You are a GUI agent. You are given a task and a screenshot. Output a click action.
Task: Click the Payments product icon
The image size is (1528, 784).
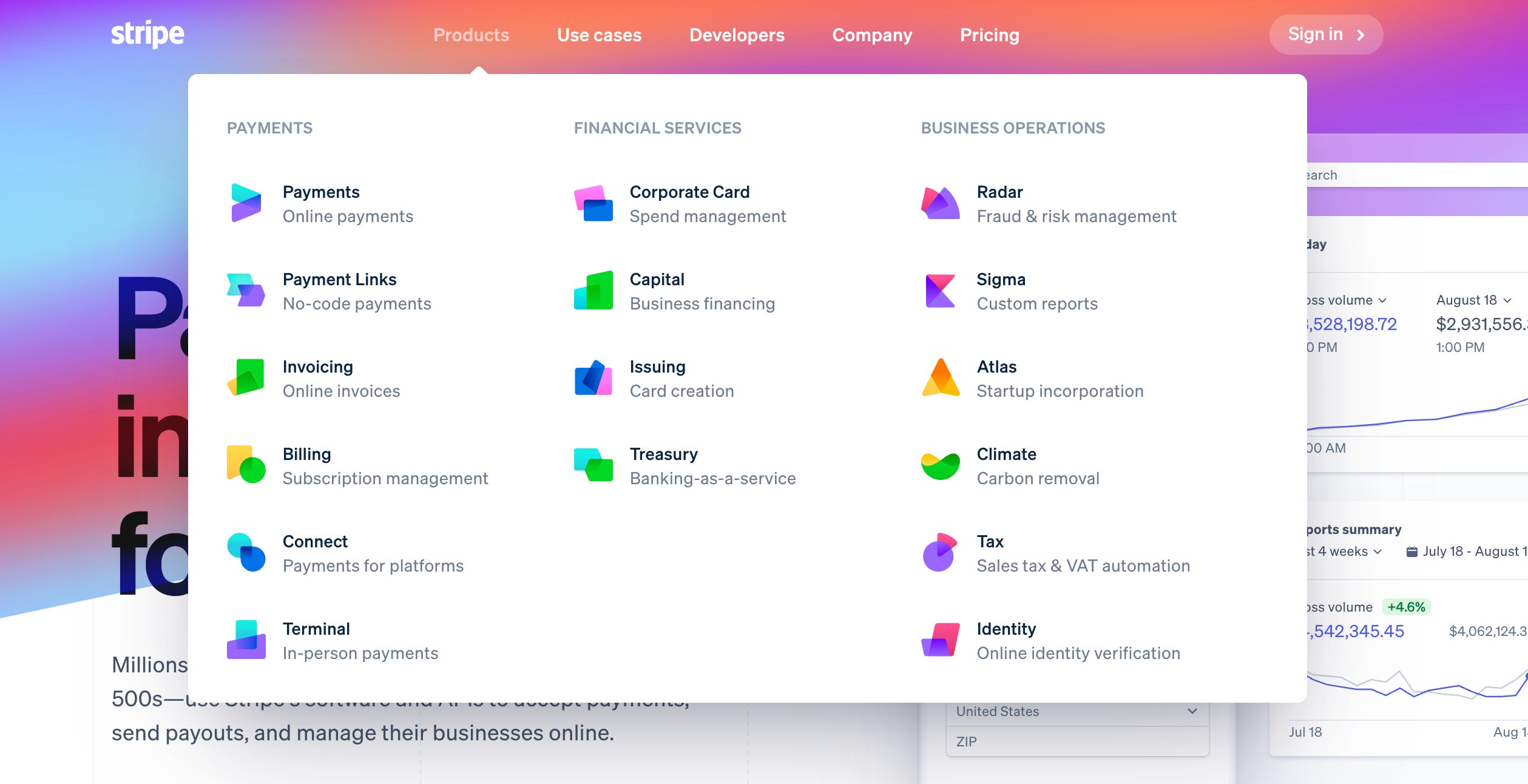point(246,203)
